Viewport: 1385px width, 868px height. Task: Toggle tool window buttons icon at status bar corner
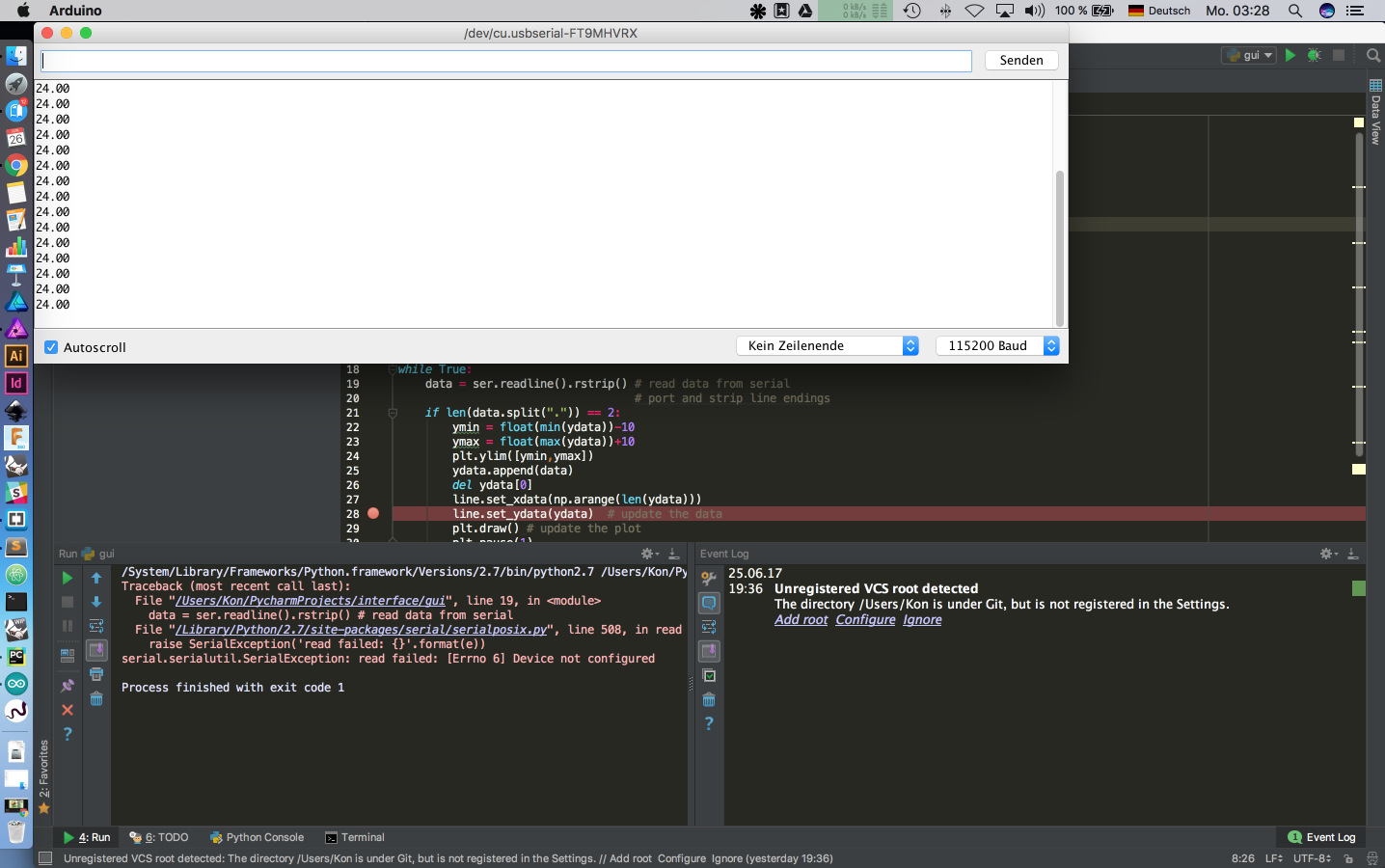click(x=44, y=858)
